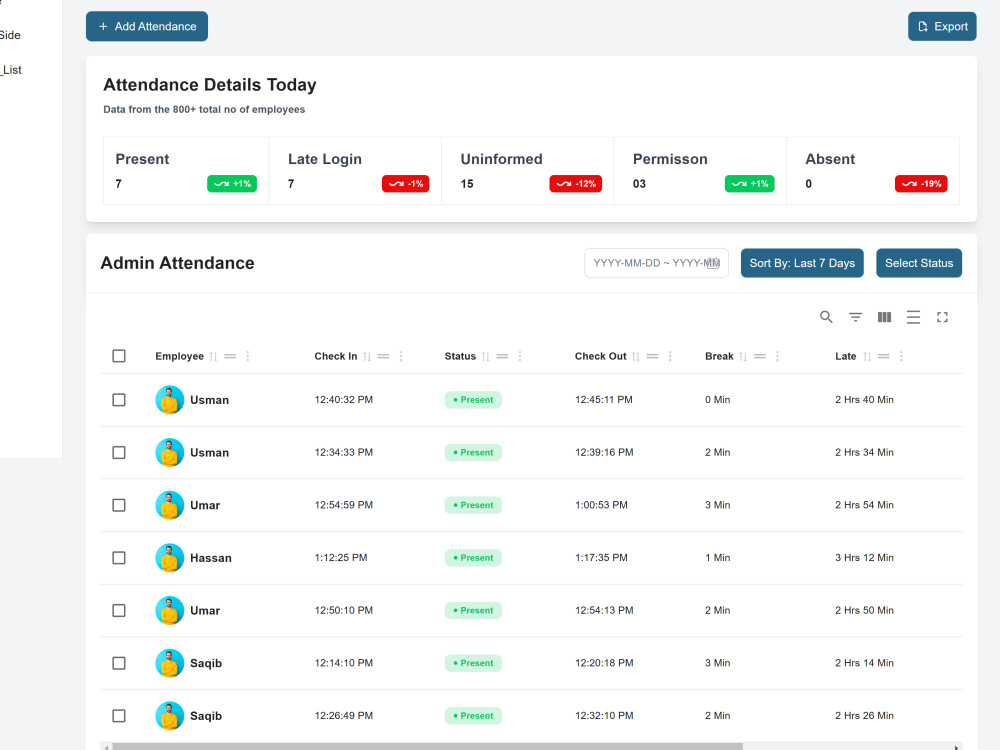Open the show/hide columns icon
The height and width of the screenshot is (750, 1000).
coord(884,317)
